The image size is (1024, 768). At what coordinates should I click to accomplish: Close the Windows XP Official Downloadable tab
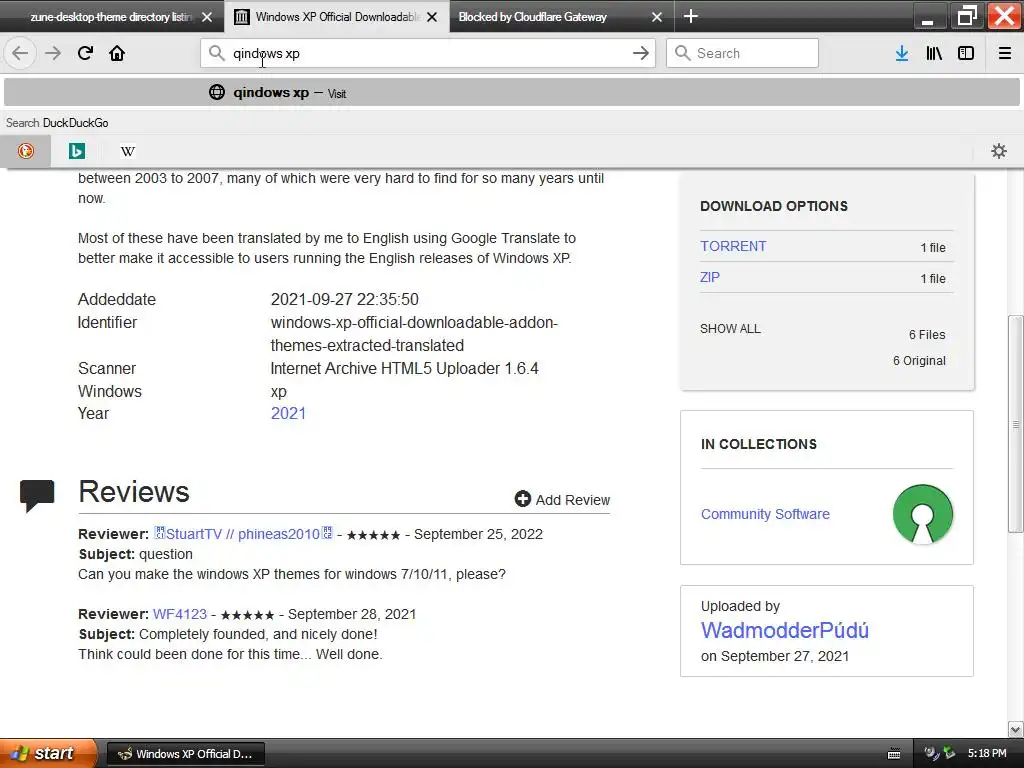[432, 17]
